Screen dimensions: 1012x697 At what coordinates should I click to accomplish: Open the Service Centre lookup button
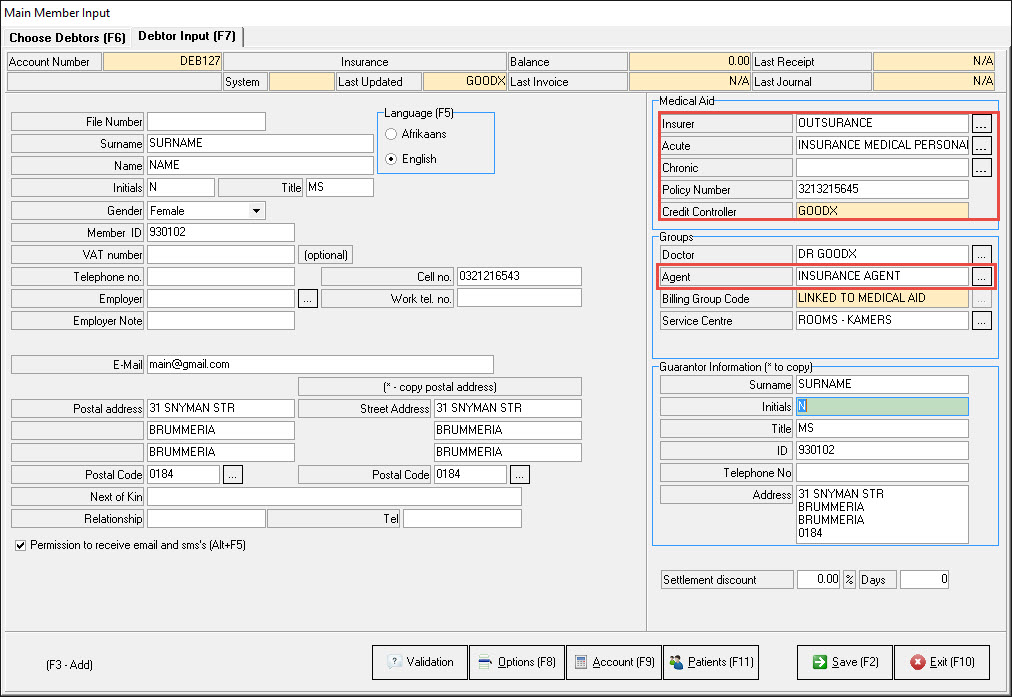(982, 321)
